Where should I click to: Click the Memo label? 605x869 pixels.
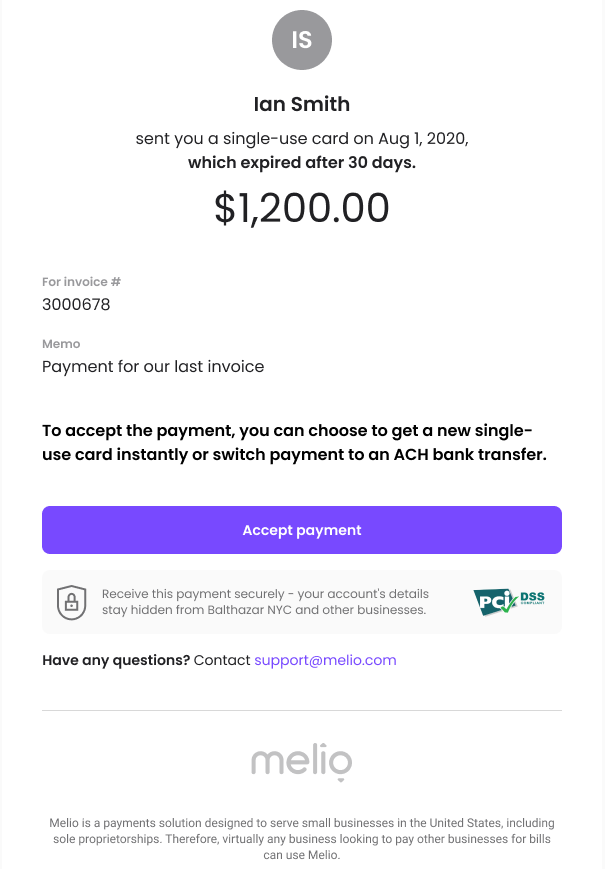[61, 344]
